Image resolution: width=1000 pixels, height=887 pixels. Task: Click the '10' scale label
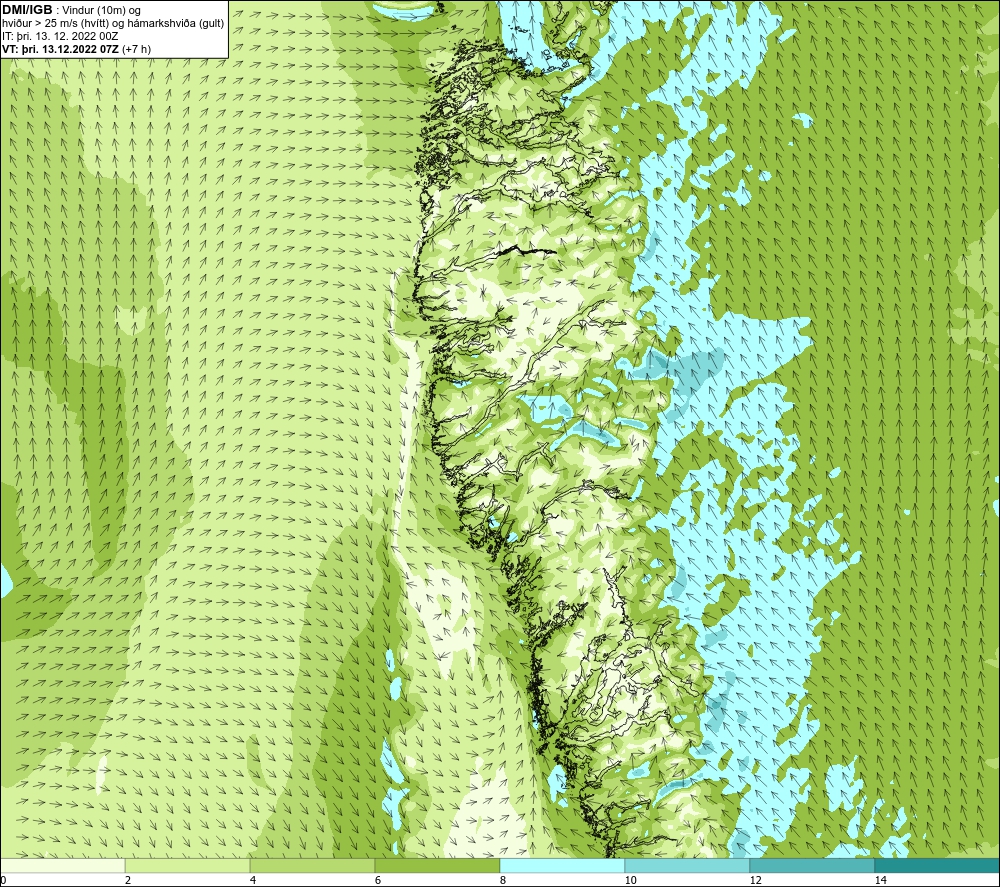tap(630, 880)
